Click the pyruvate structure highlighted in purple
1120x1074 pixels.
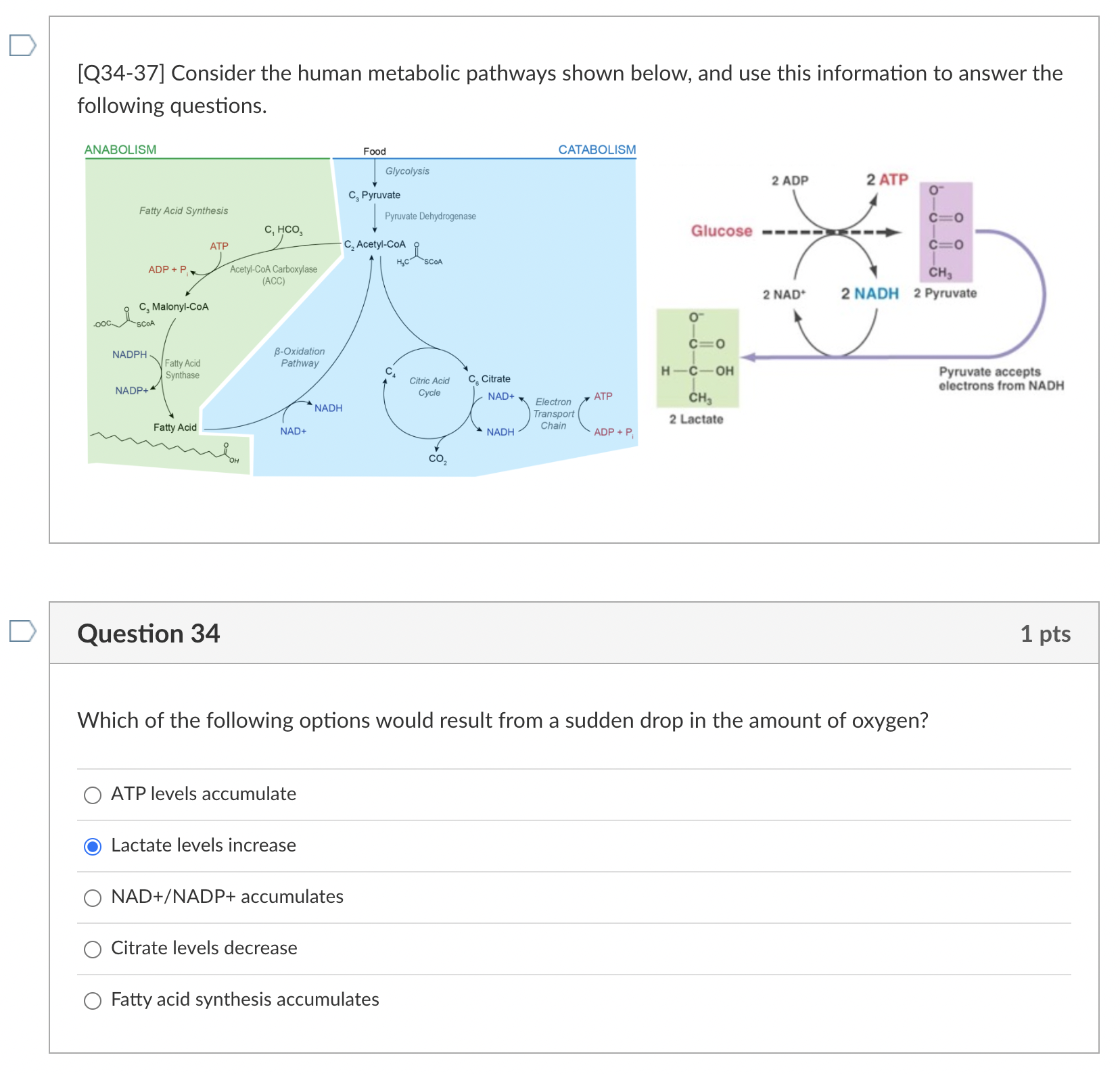[946, 233]
